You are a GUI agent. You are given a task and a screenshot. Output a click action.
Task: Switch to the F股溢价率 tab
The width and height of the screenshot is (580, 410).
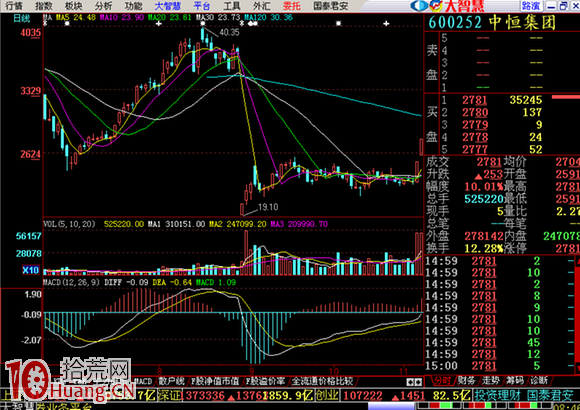[266, 381]
